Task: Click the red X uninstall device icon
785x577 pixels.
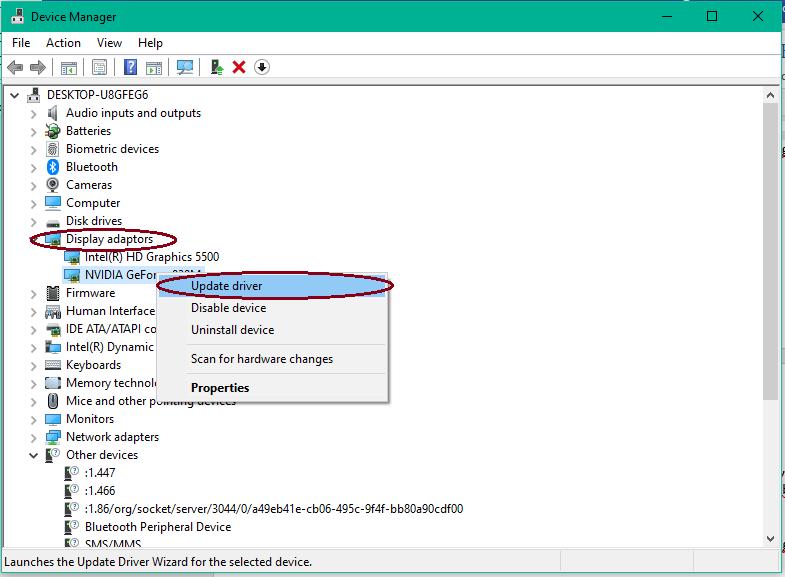Action: 239,67
